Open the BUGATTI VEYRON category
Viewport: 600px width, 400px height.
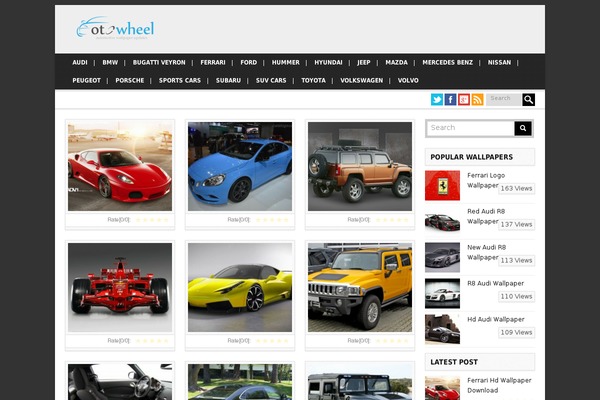pos(159,62)
